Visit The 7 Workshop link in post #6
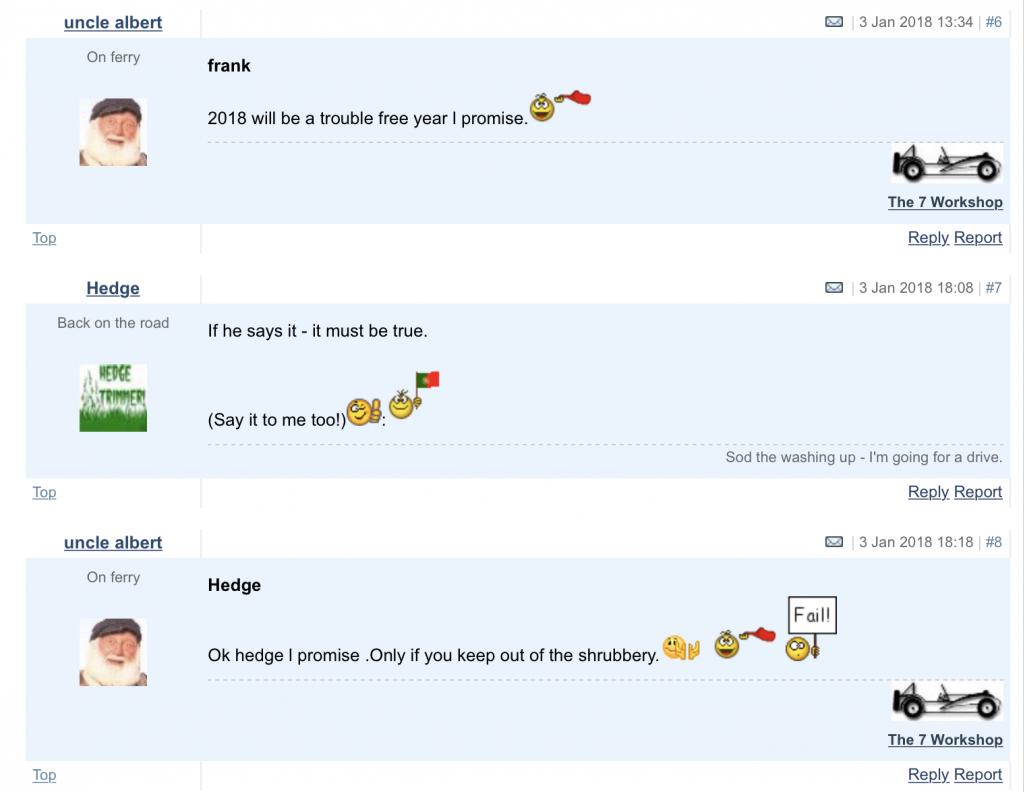The height and width of the screenshot is (792, 1024). [944, 202]
